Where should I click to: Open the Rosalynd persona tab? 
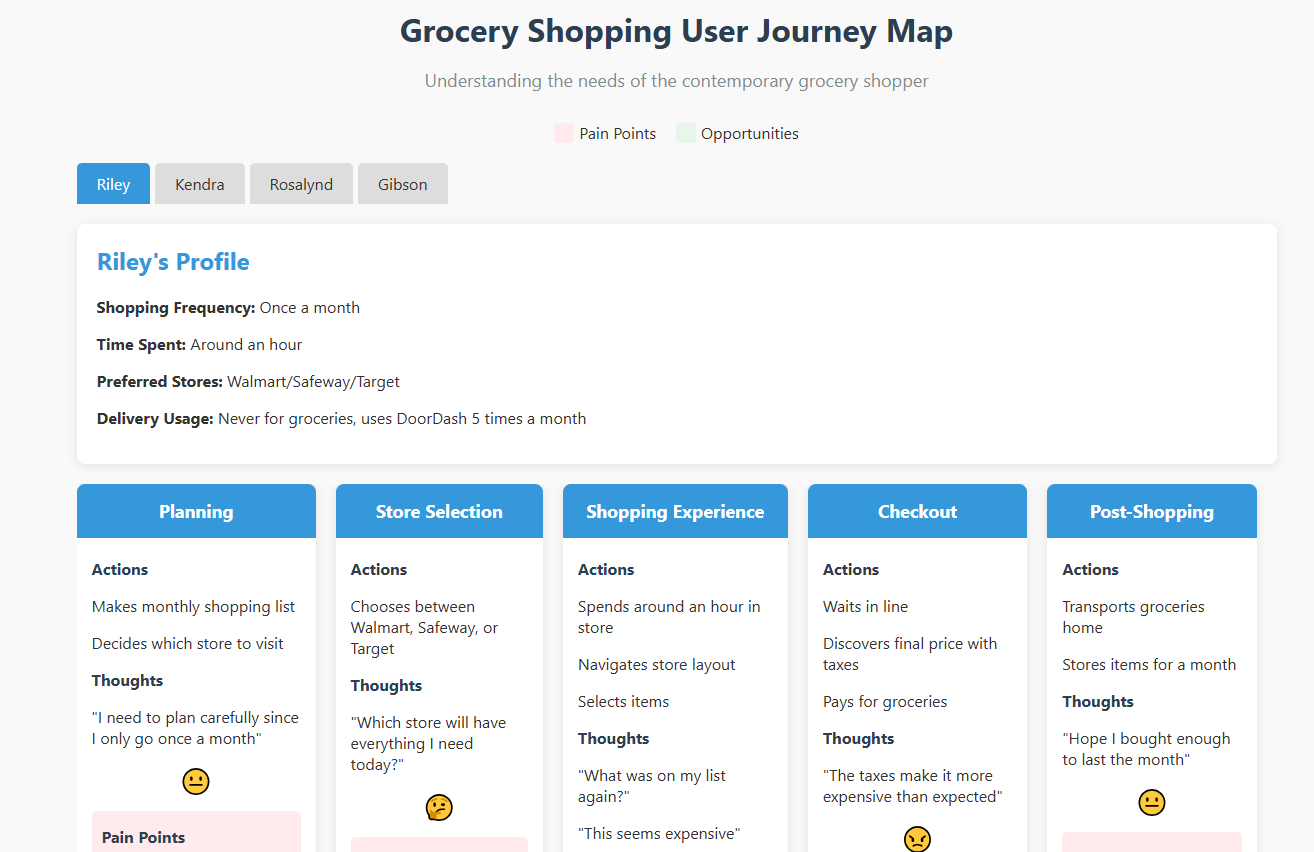click(301, 184)
